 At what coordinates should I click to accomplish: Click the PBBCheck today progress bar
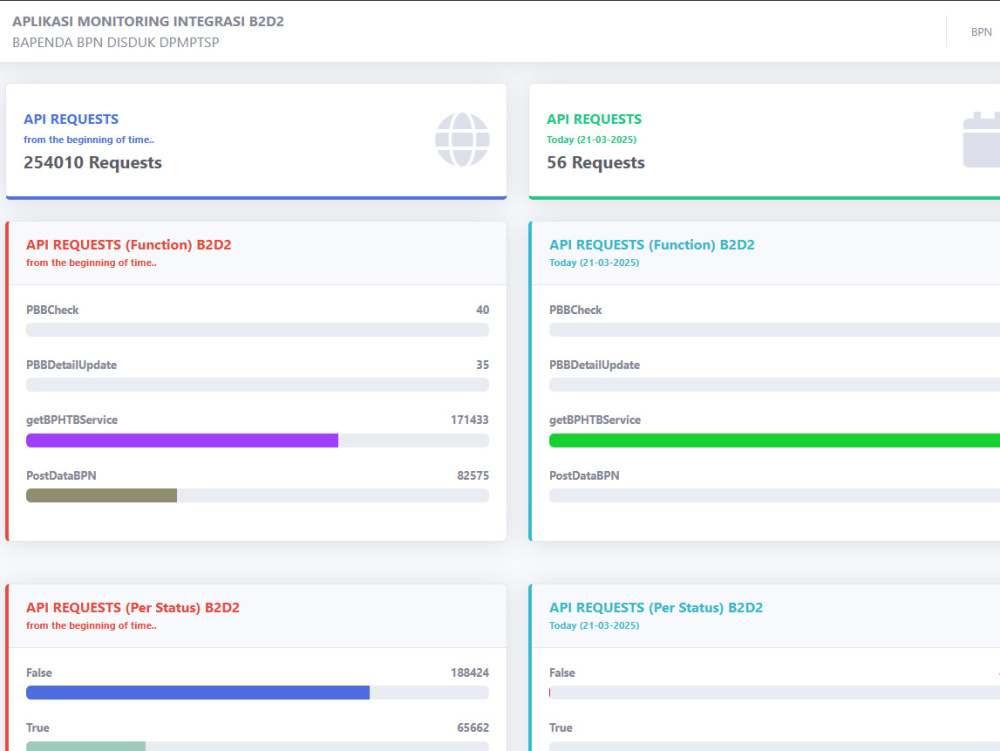pos(774,330)
